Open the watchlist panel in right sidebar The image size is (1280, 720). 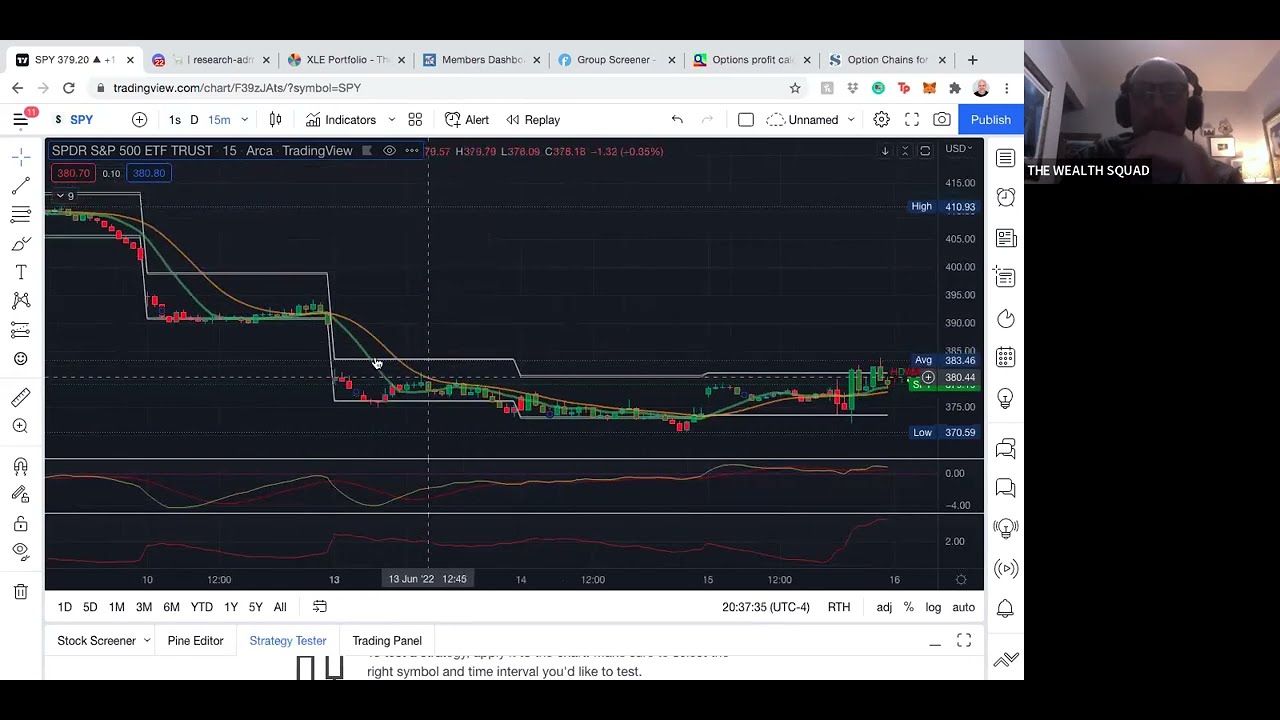pos(1006,158)
